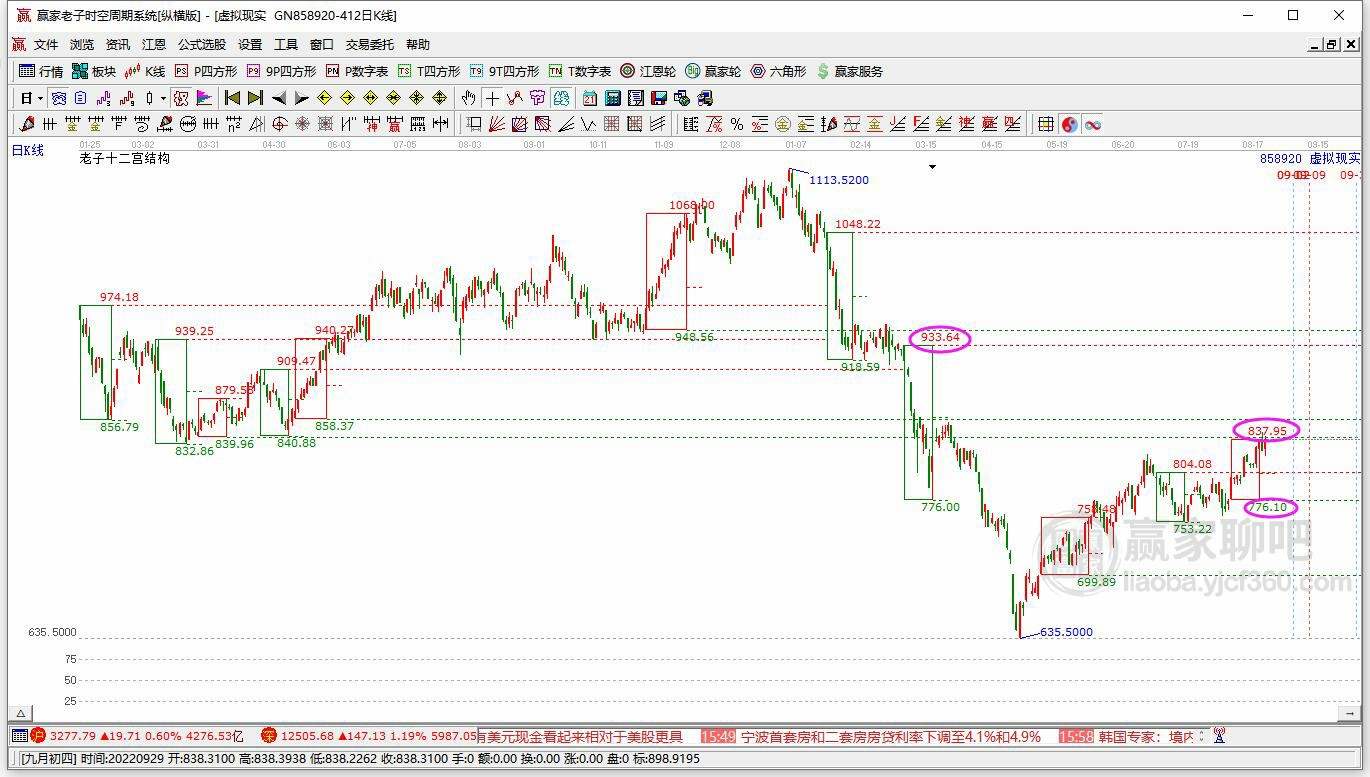Image resolution: width=1370 pixels, height=777 pixels.
Task: Open 赢家服务 service panel
Action: pyautogui.click(x=850, y=71)
